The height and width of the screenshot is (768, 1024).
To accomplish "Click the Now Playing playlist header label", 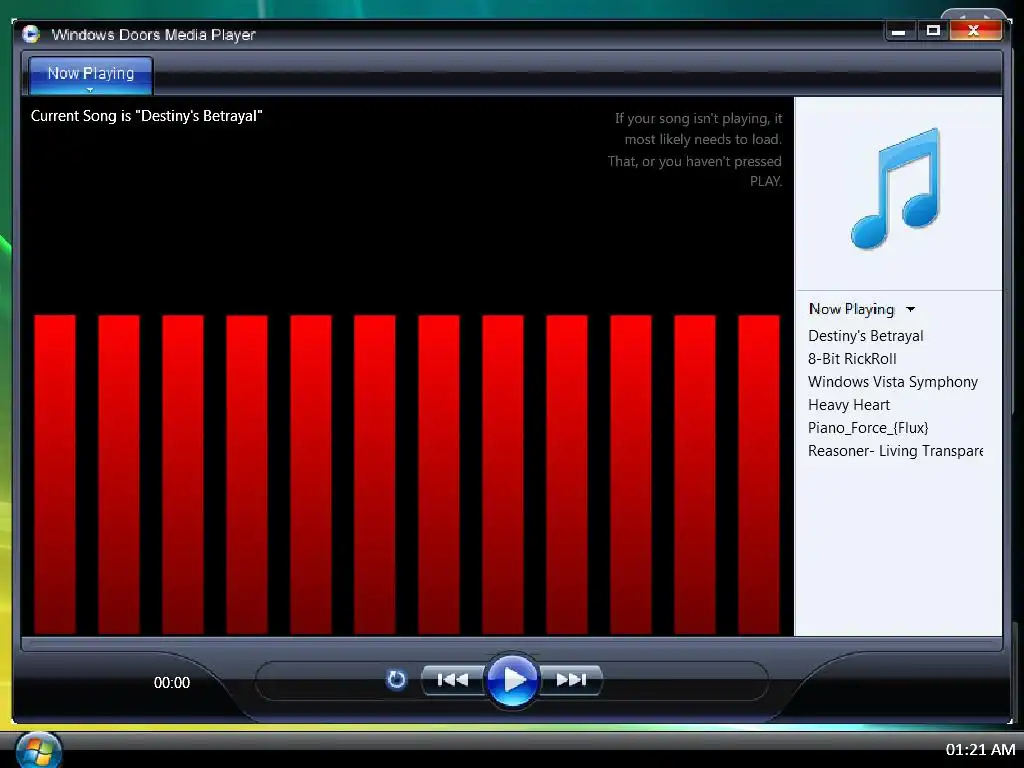I will (851, 310).
